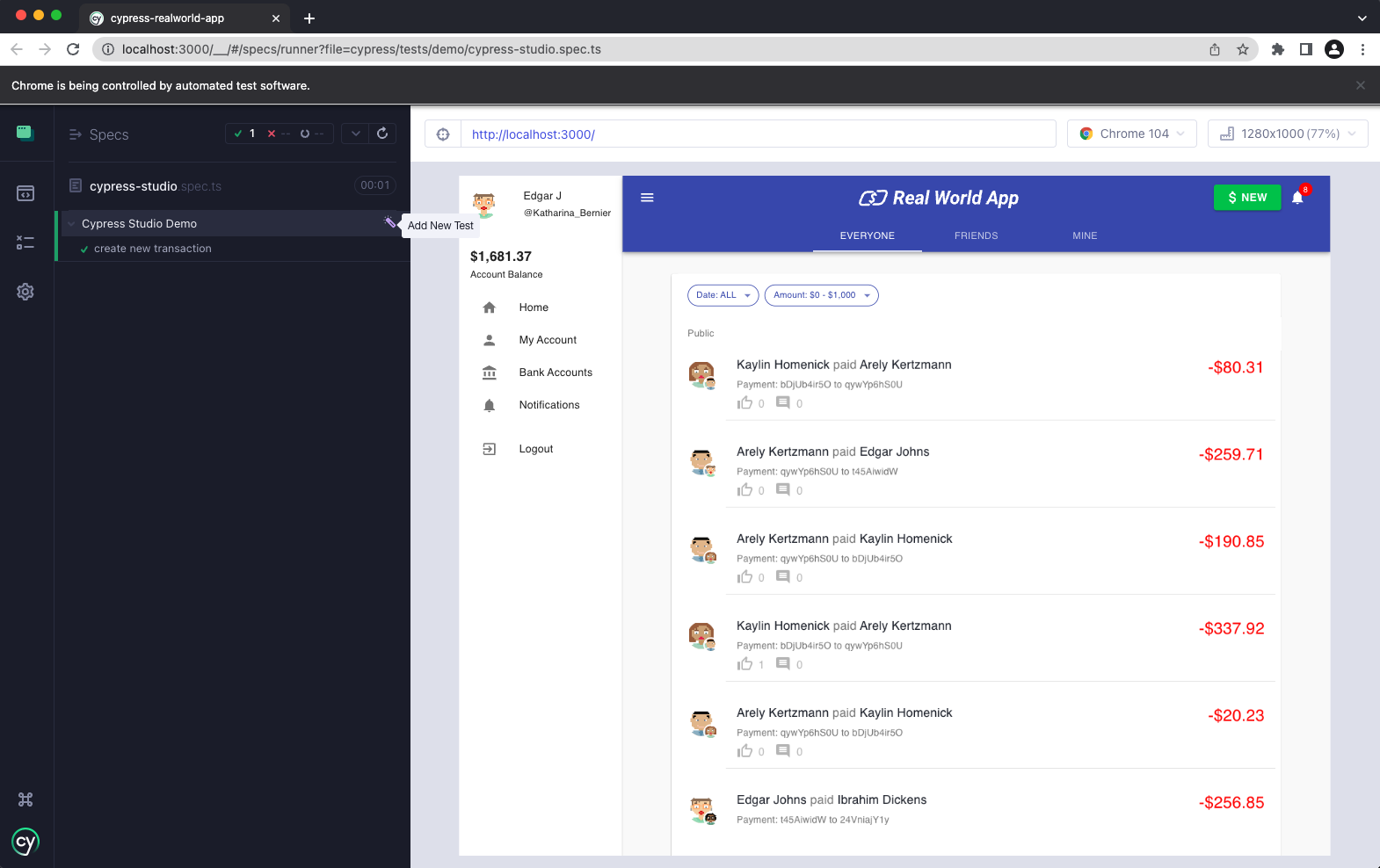
Task: Like the Kaylin Homenick $80.31 payment
Action: tap(745, 403)
